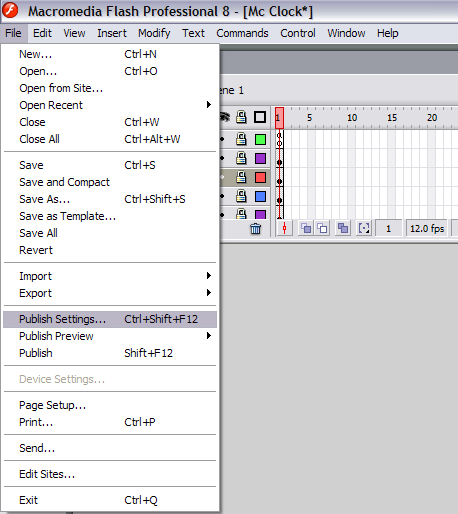The height and width of the screenshot is (514, 458).
Task: Choose Open... from the File menu
Action: (110, 71)
